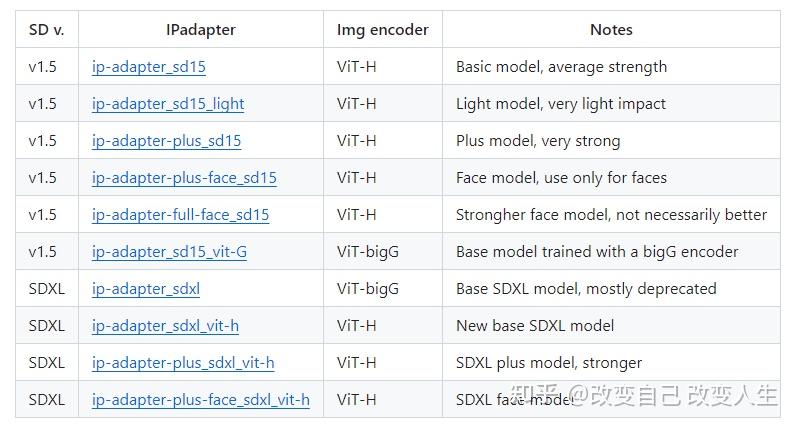Click the Notes column header

click(611, 30)
